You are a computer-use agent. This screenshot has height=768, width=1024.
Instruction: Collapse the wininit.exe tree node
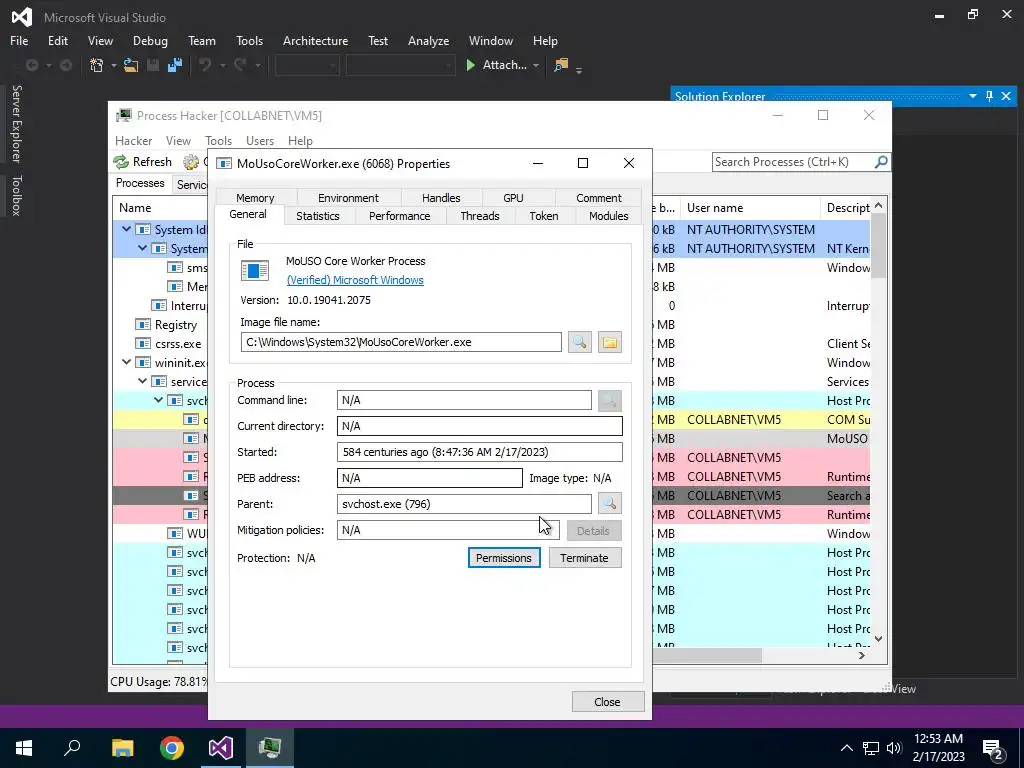127,362
